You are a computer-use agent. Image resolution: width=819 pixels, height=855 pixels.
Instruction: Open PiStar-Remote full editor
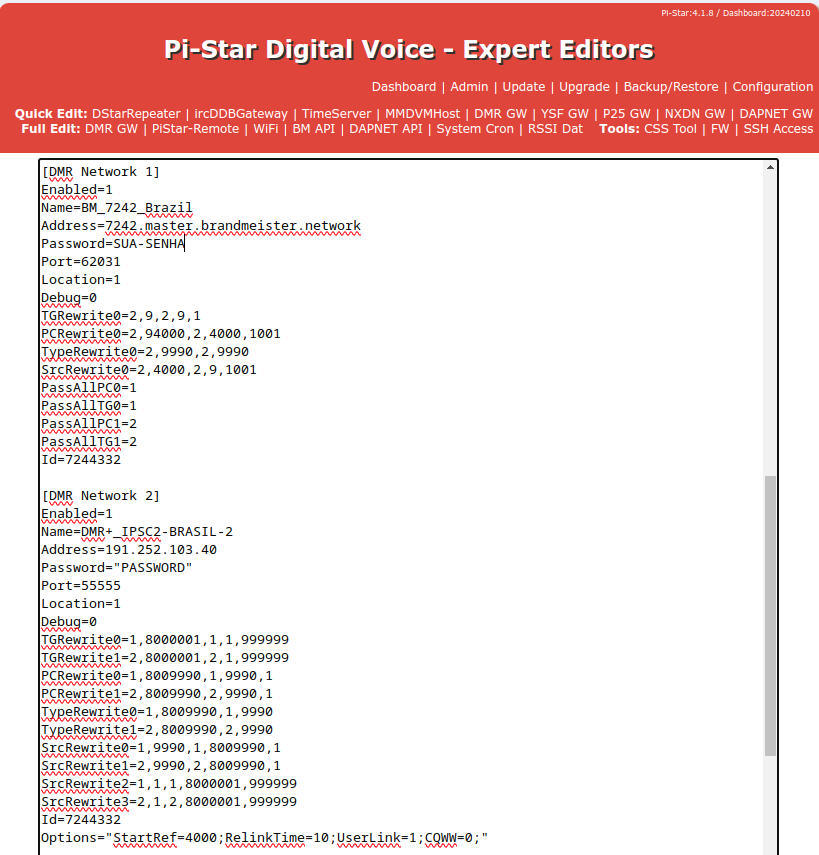[195, 129]
